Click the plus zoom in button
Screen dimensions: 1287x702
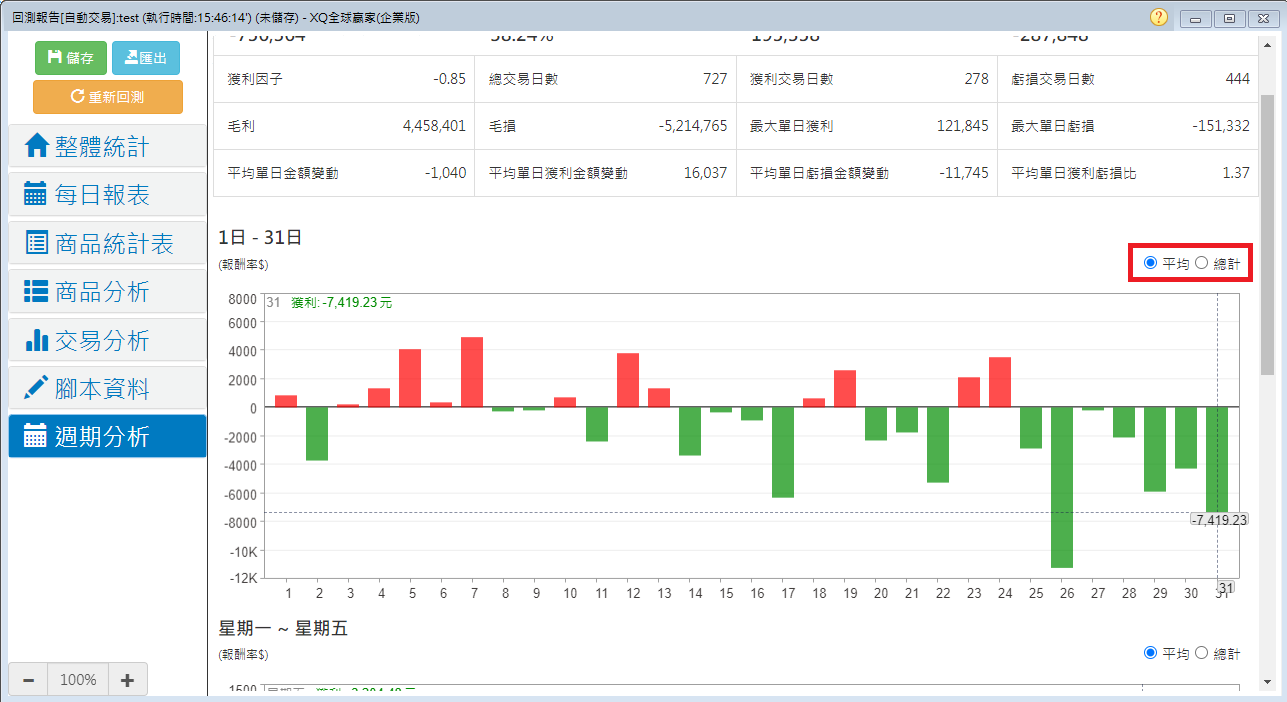click(x=127, y=680)
